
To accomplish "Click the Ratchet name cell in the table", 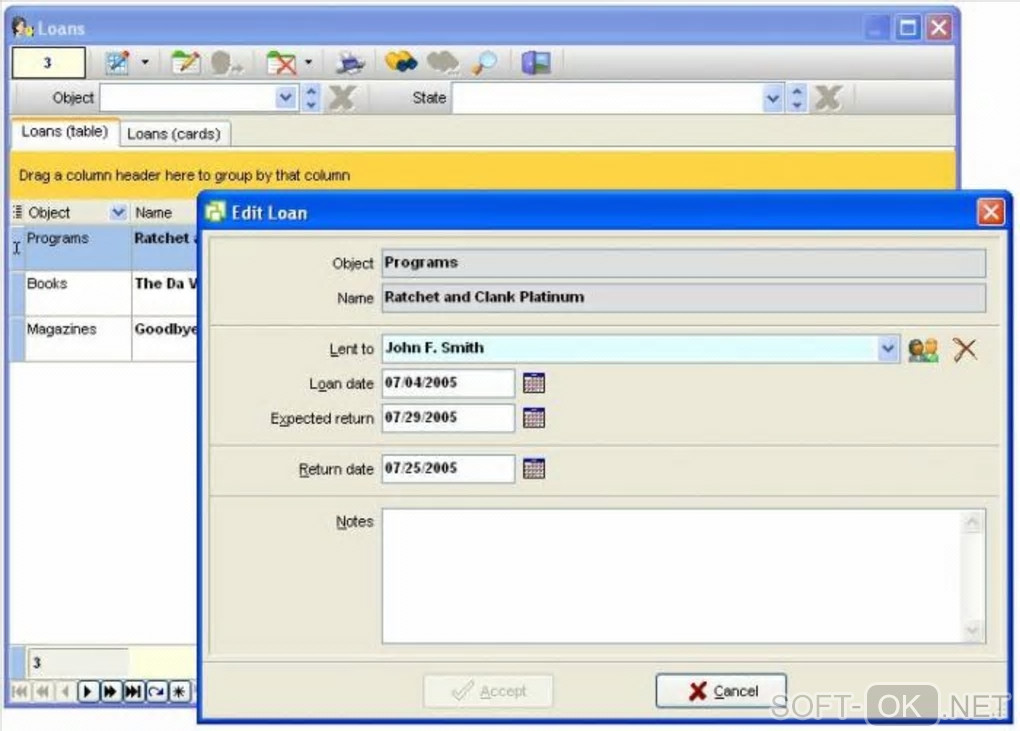I will 165,248.
